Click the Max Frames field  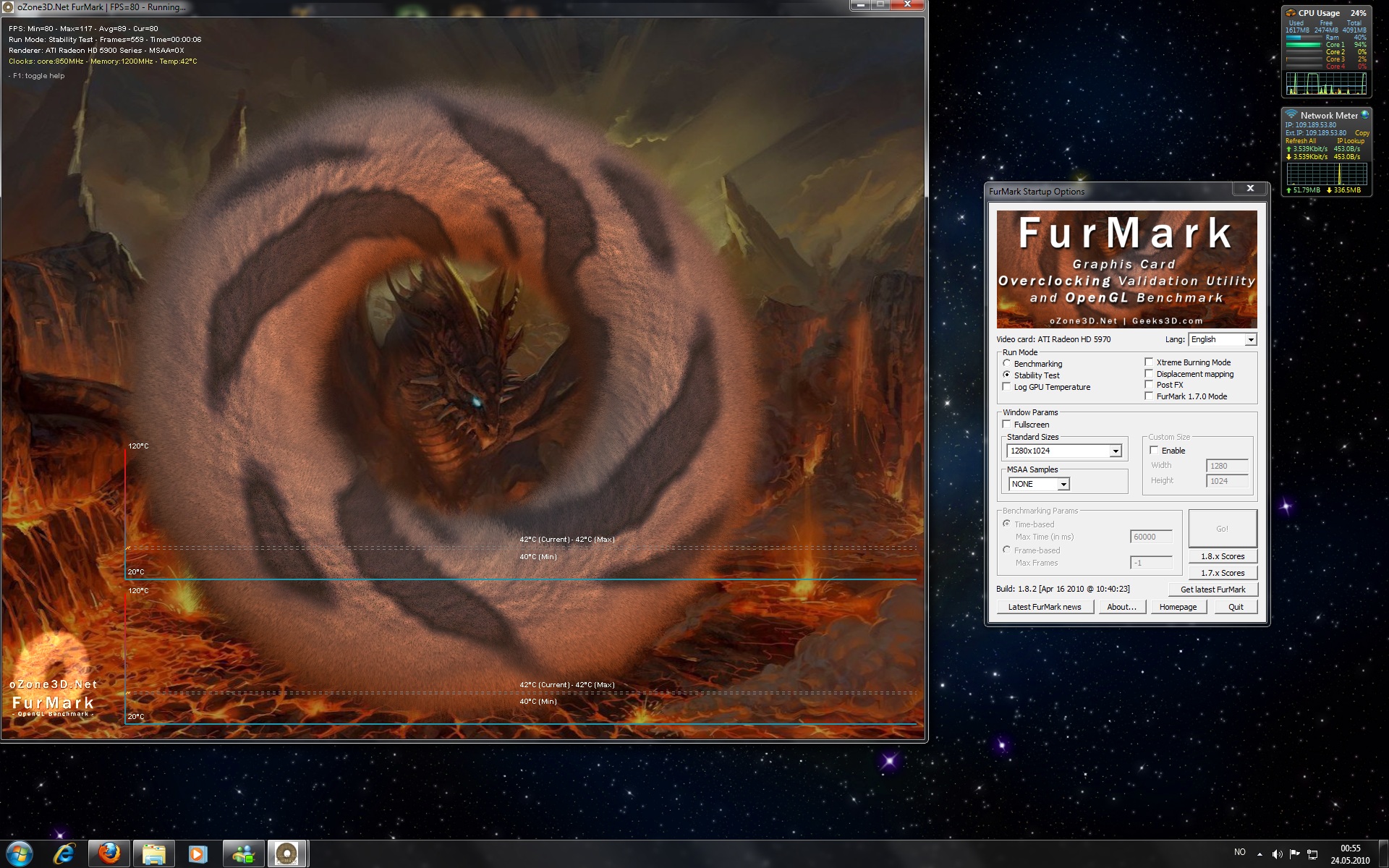pos(1151,563)
